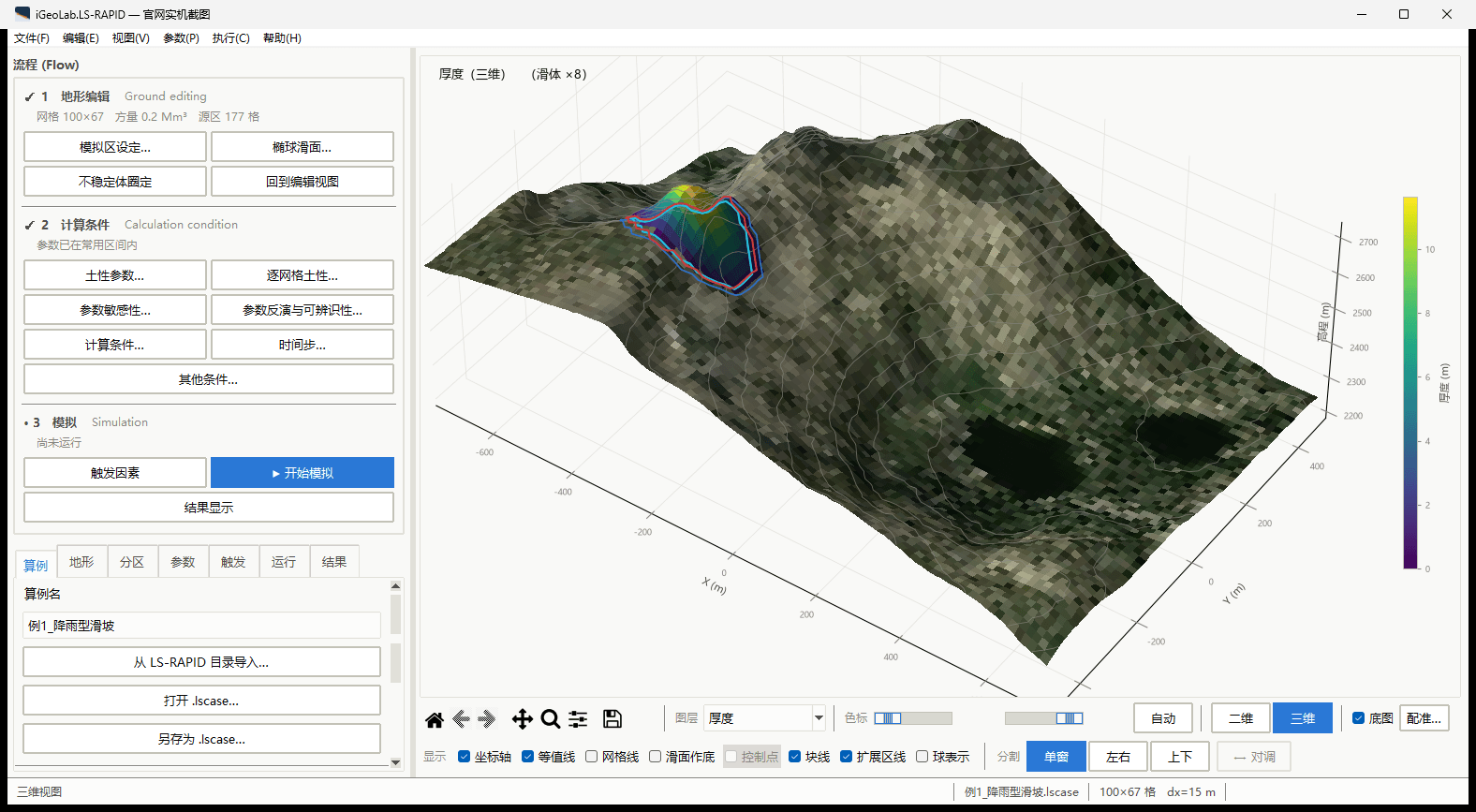Go back to the previous view

[461, 719]
